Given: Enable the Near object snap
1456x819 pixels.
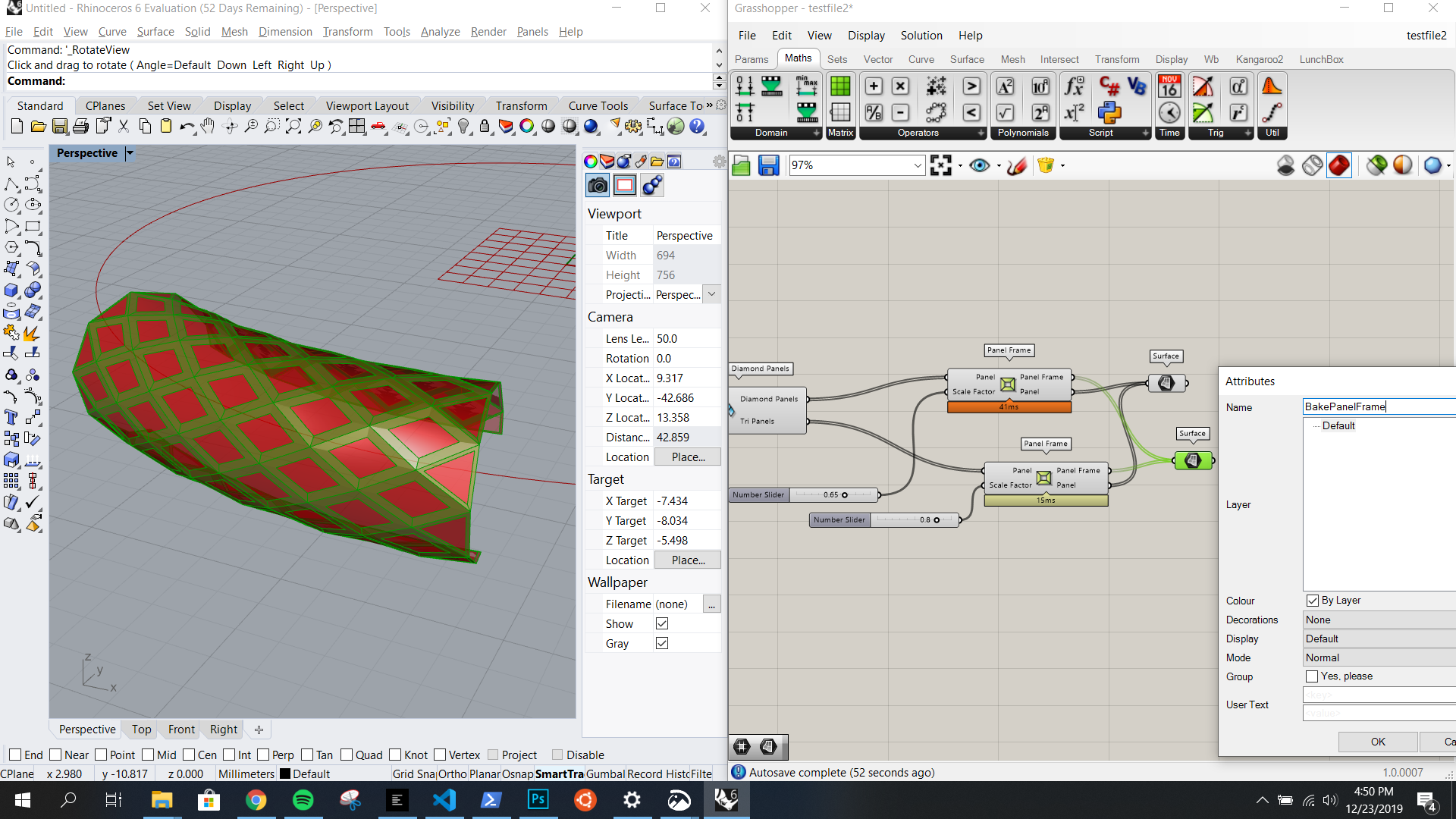Looking at the screenshot, I should [55, 755].
